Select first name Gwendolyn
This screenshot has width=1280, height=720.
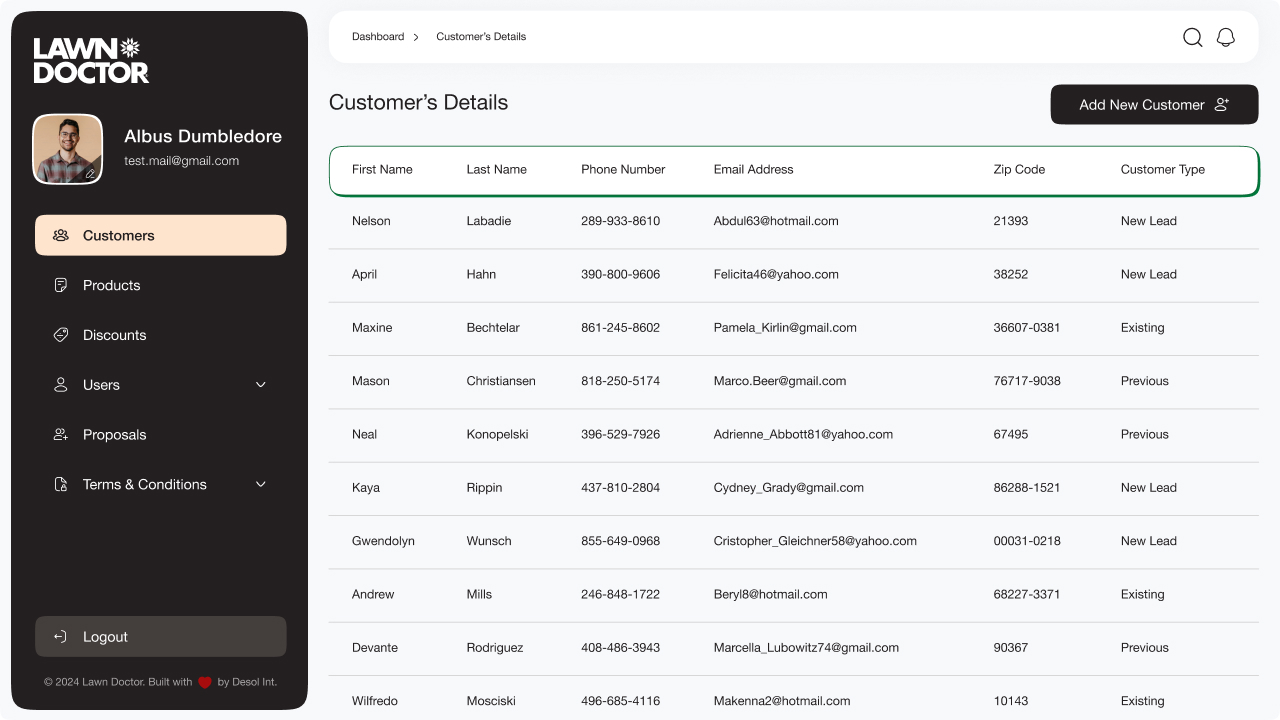tap(383, 541)
